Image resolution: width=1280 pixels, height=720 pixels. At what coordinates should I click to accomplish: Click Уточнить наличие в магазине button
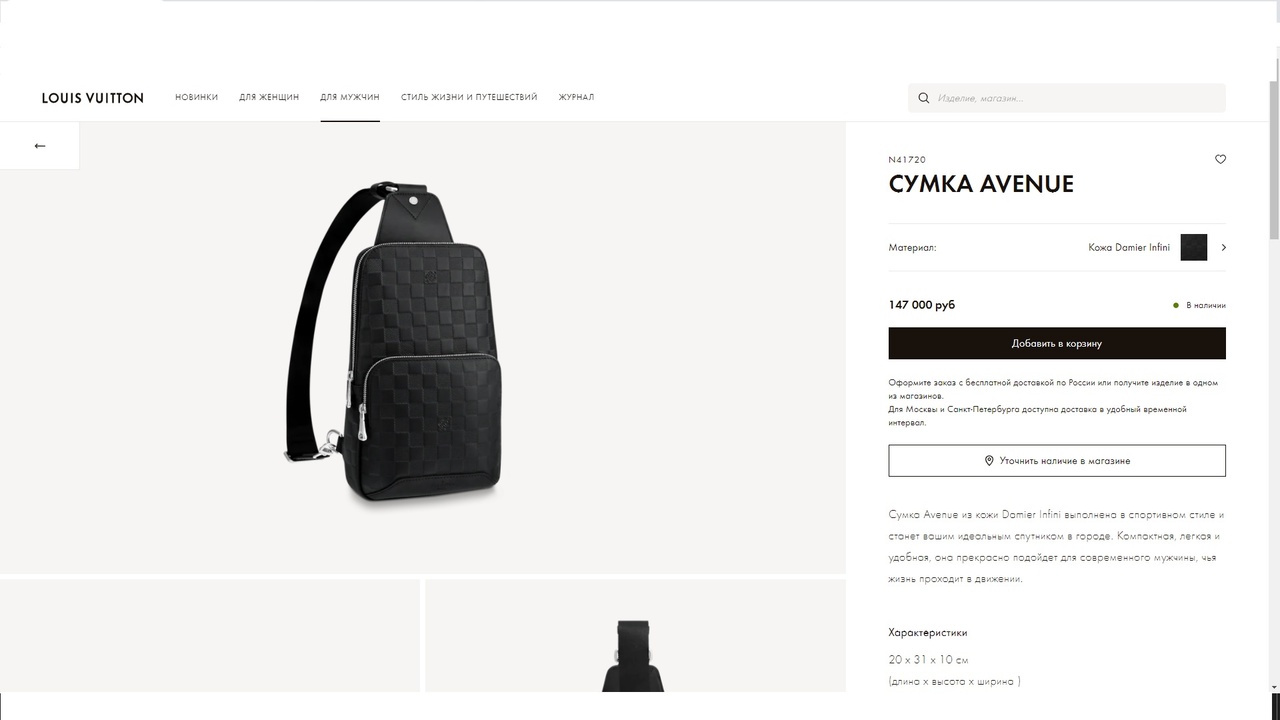point(1057,461)
